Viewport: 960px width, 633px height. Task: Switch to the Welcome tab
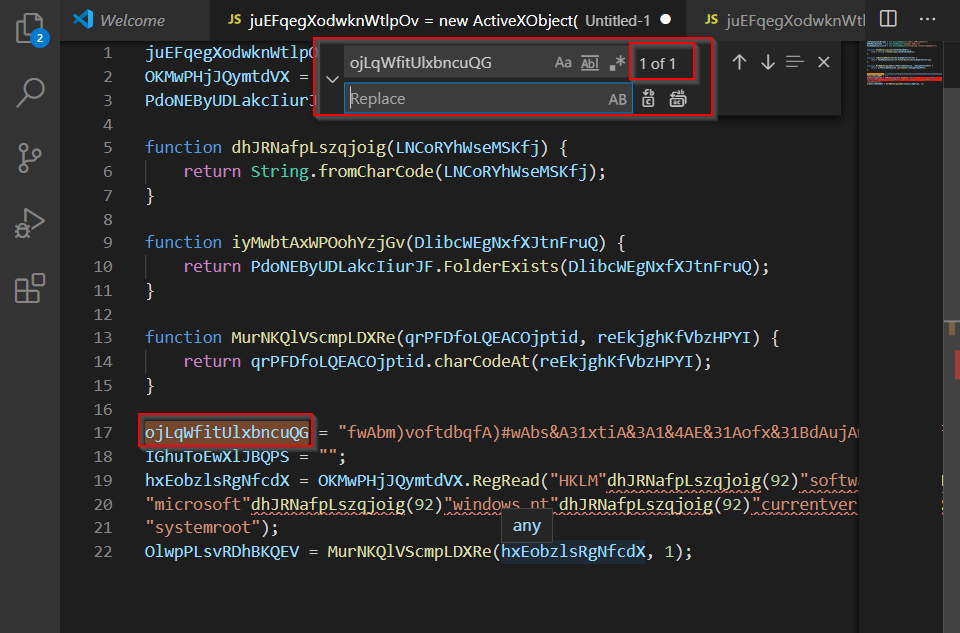119,20
